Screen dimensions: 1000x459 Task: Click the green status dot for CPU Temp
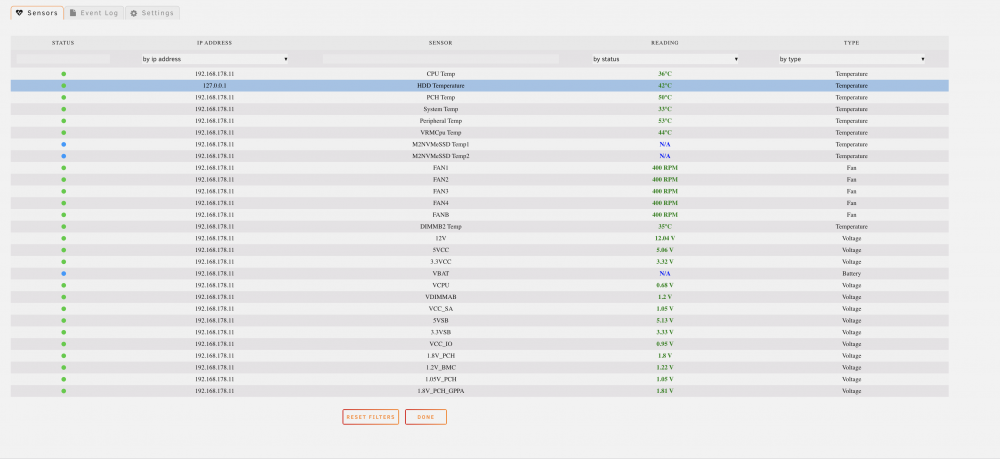(63, 74)
